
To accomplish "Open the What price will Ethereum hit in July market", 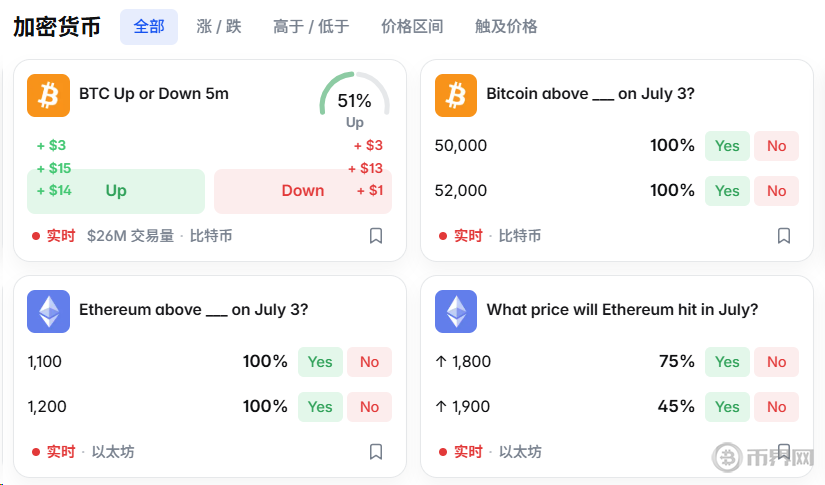I will click(x=622, y=310).
